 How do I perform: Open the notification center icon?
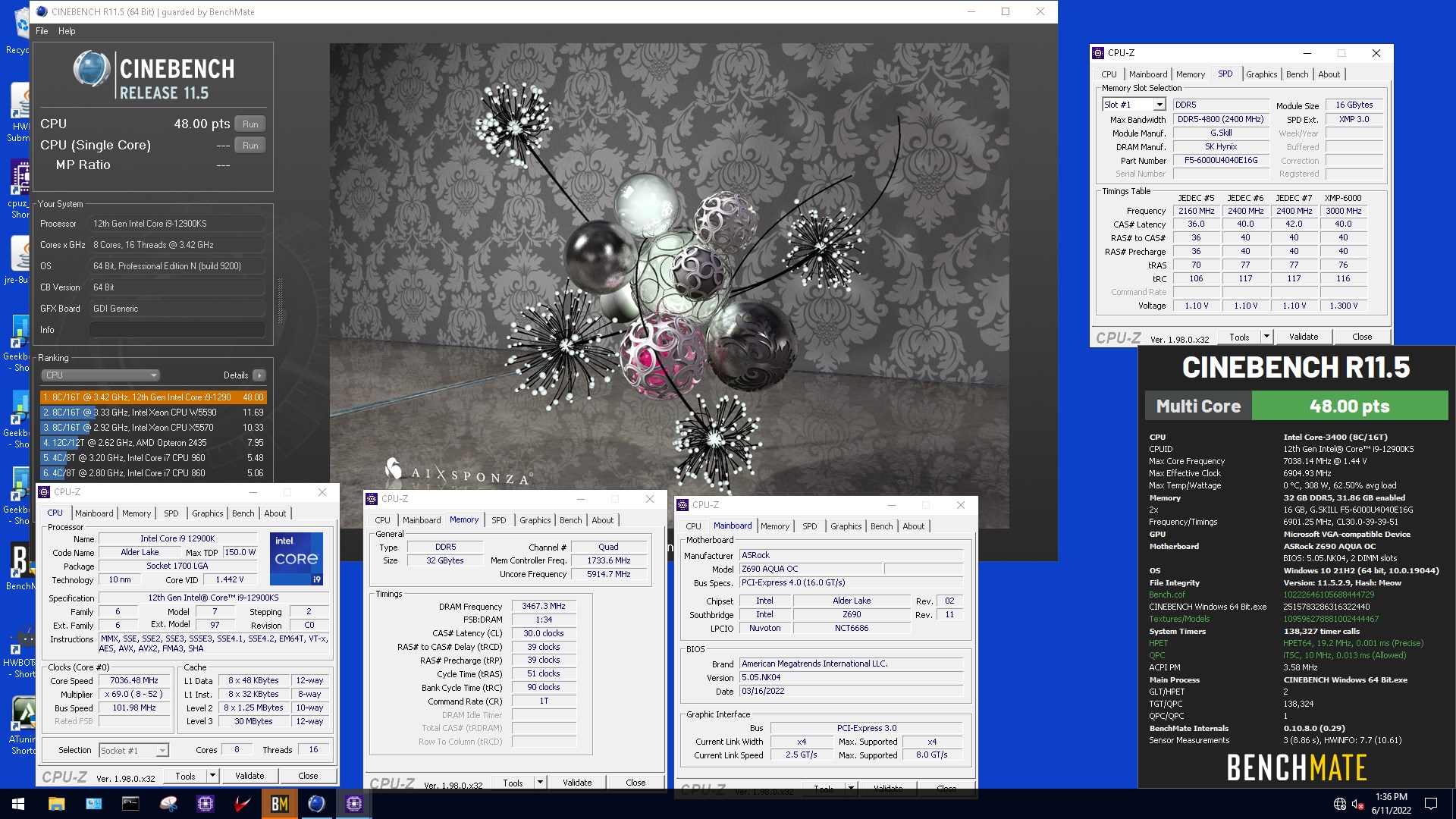tap(1431, 804)
